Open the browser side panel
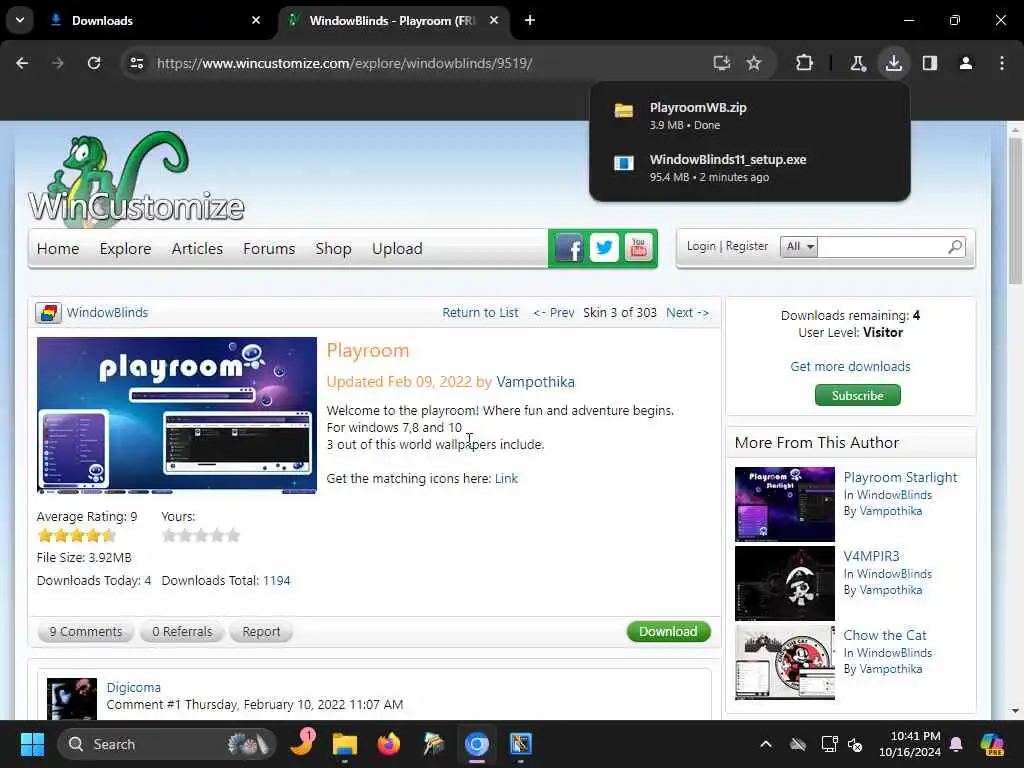1024x768 pixels. click(x=930, y=63)
